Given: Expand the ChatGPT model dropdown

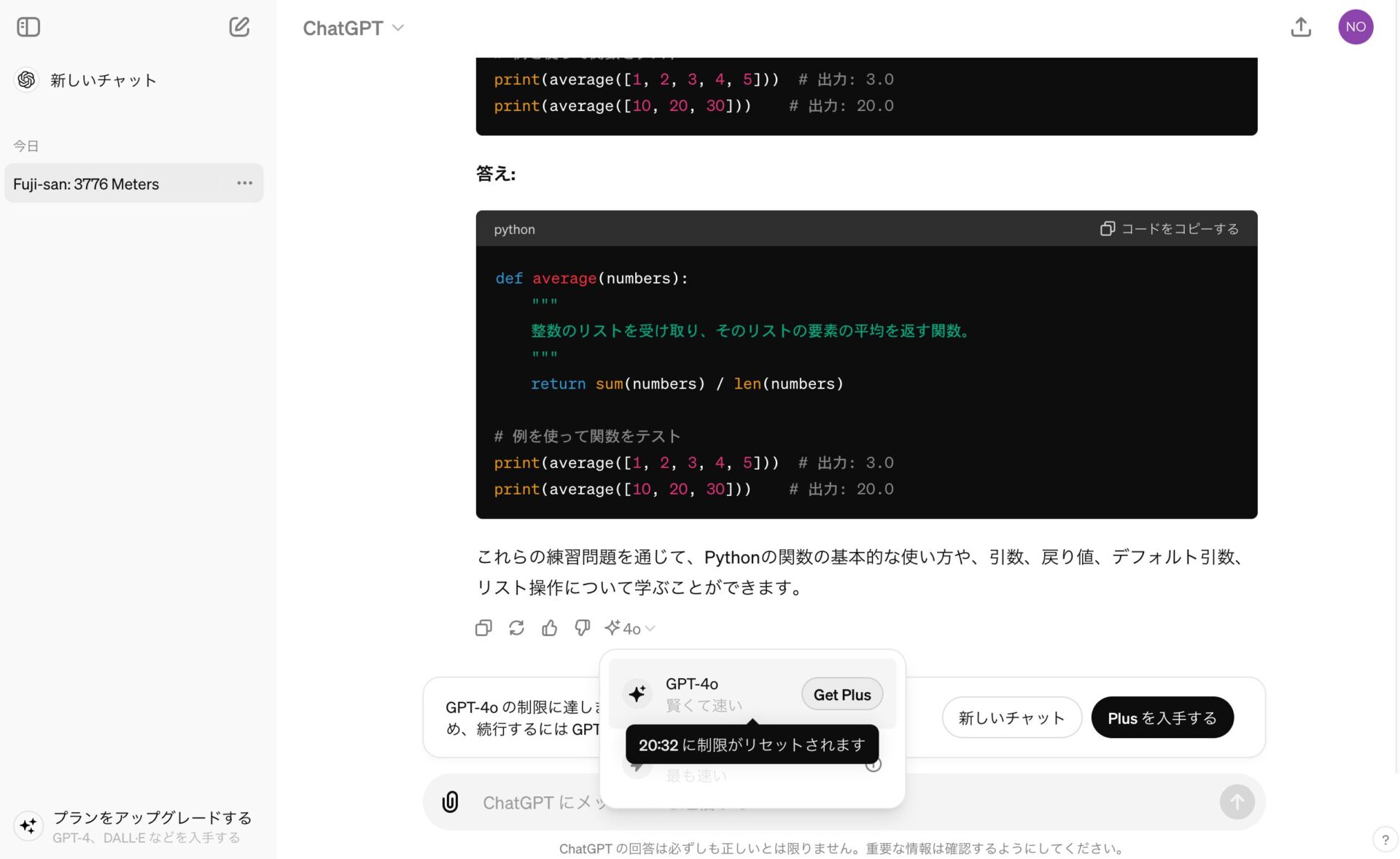Looking at the screenshot, I should point(354,28).
